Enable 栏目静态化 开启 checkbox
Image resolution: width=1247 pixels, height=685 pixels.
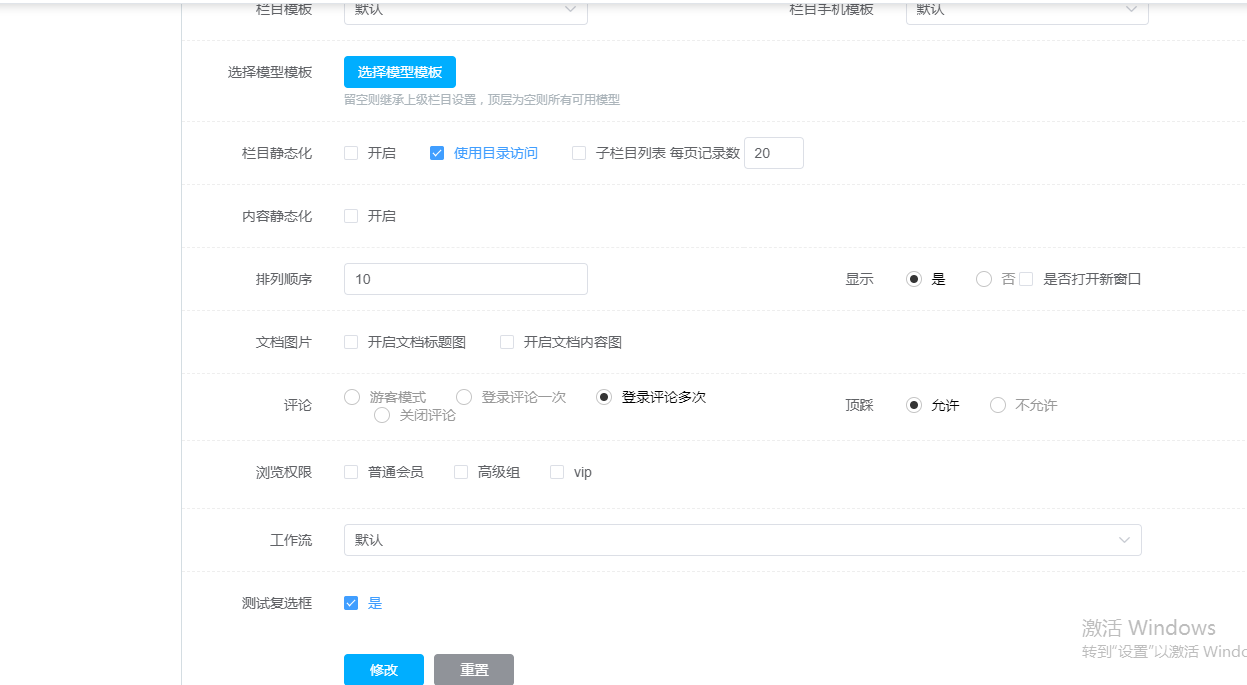click(351, 153)
